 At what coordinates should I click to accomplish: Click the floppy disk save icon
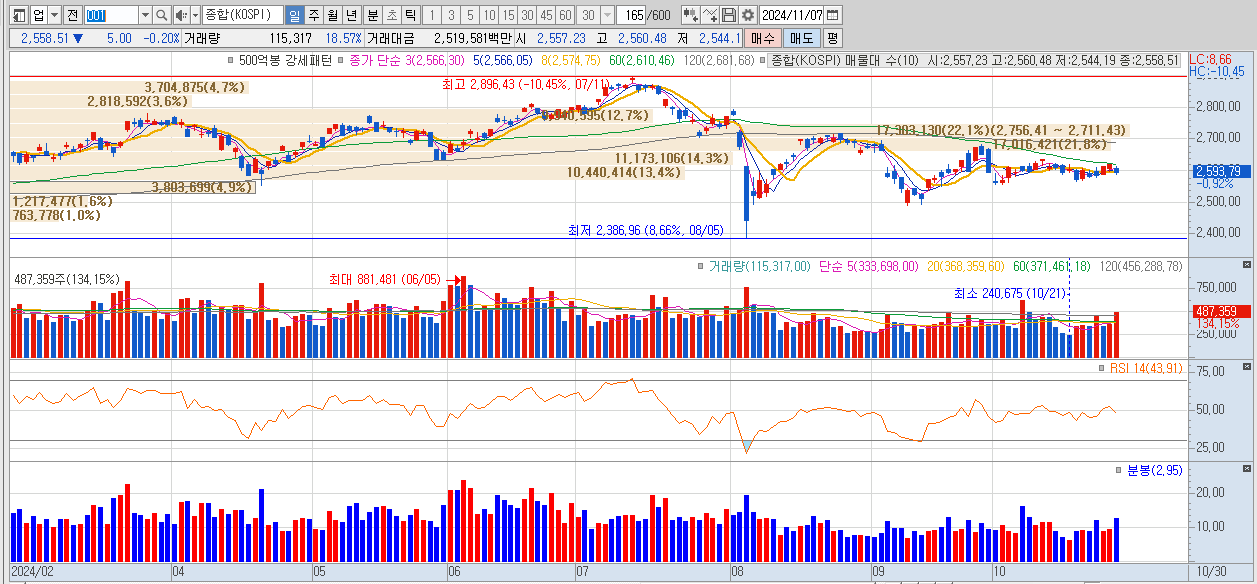729,15
